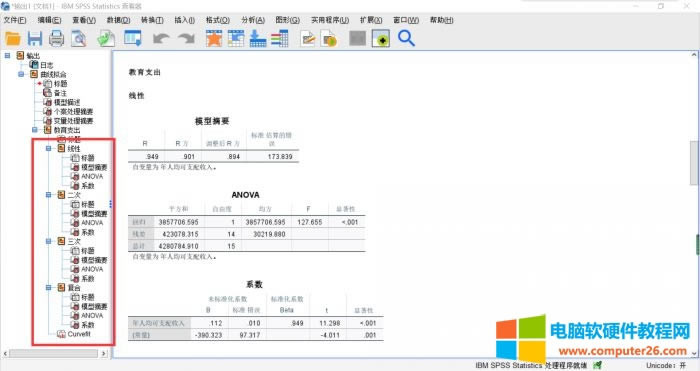Viewport: 700px width, 371px height.
Task: Collapse the 二次 tree node
Action: coord(49,195)
